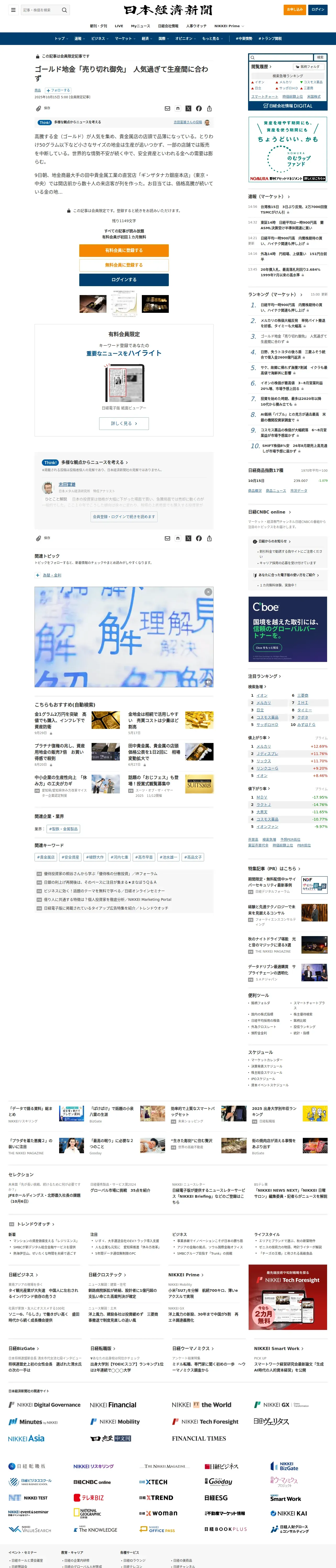Open the 朝刊・夕刊 menu item
This screenshot has height=1568, width=336.
coord(98,26)
